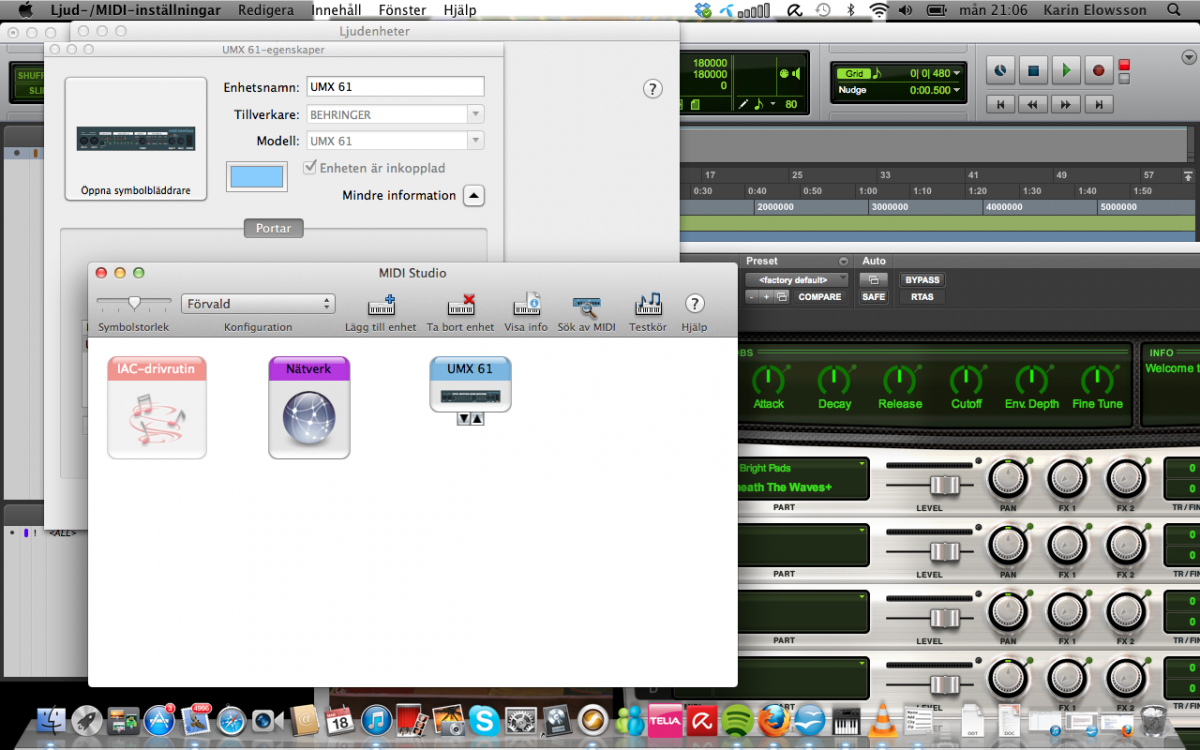This screenshot has width=1200, height=750.
Task: Click the help button in UMX 61-egenskaper
Action: [x=652, y=89]
